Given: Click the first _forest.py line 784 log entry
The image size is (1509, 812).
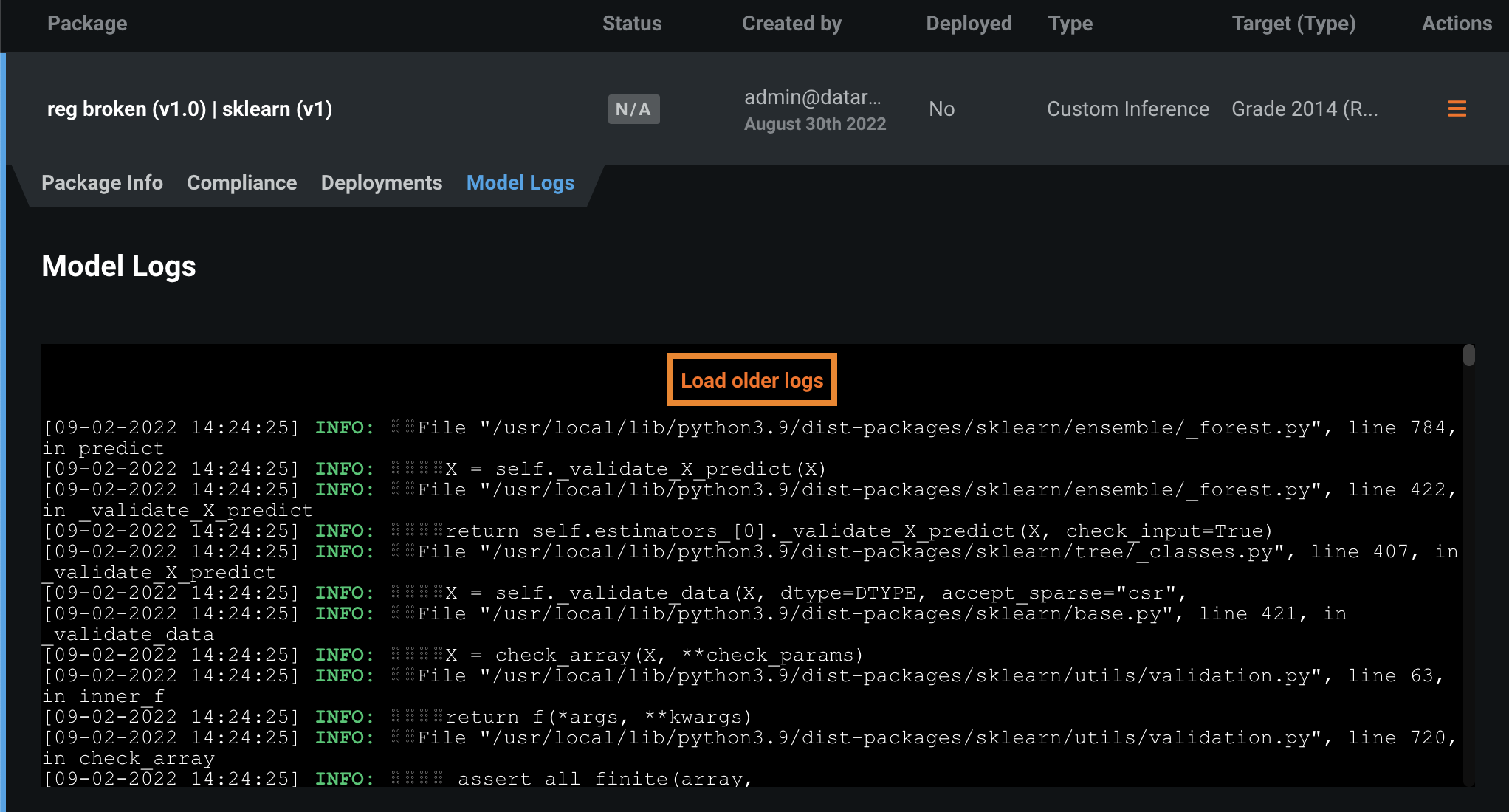Looking at the screenshot, I should point(749,428).
